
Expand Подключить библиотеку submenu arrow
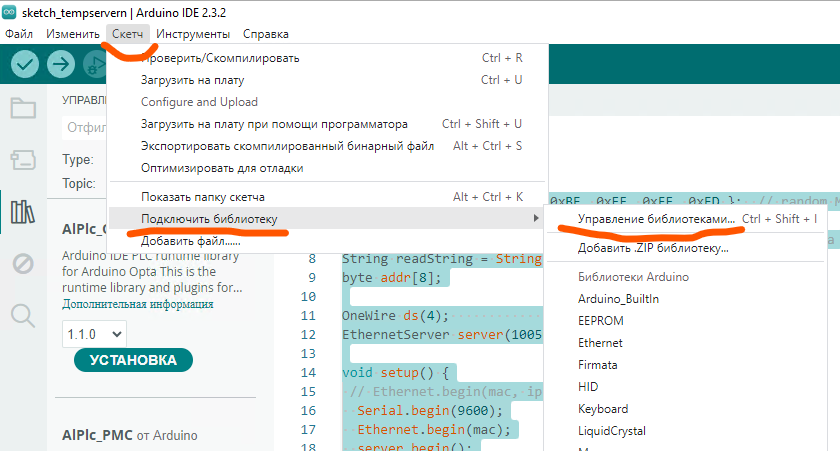535,218
